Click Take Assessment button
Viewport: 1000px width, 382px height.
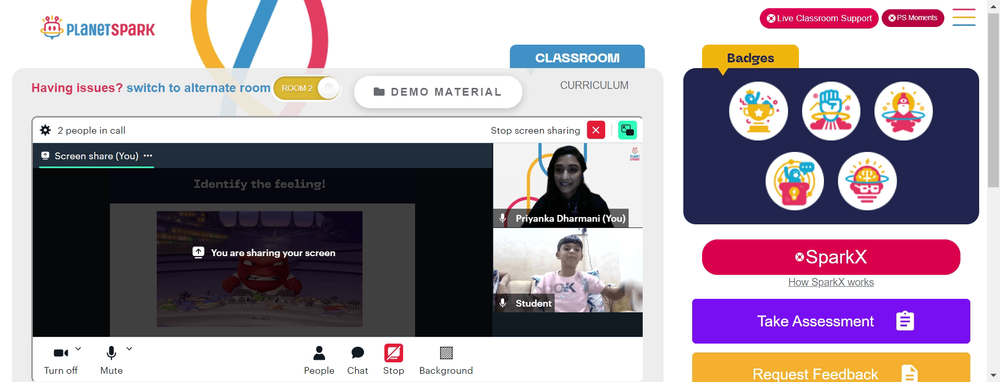[x=831, y=321]
